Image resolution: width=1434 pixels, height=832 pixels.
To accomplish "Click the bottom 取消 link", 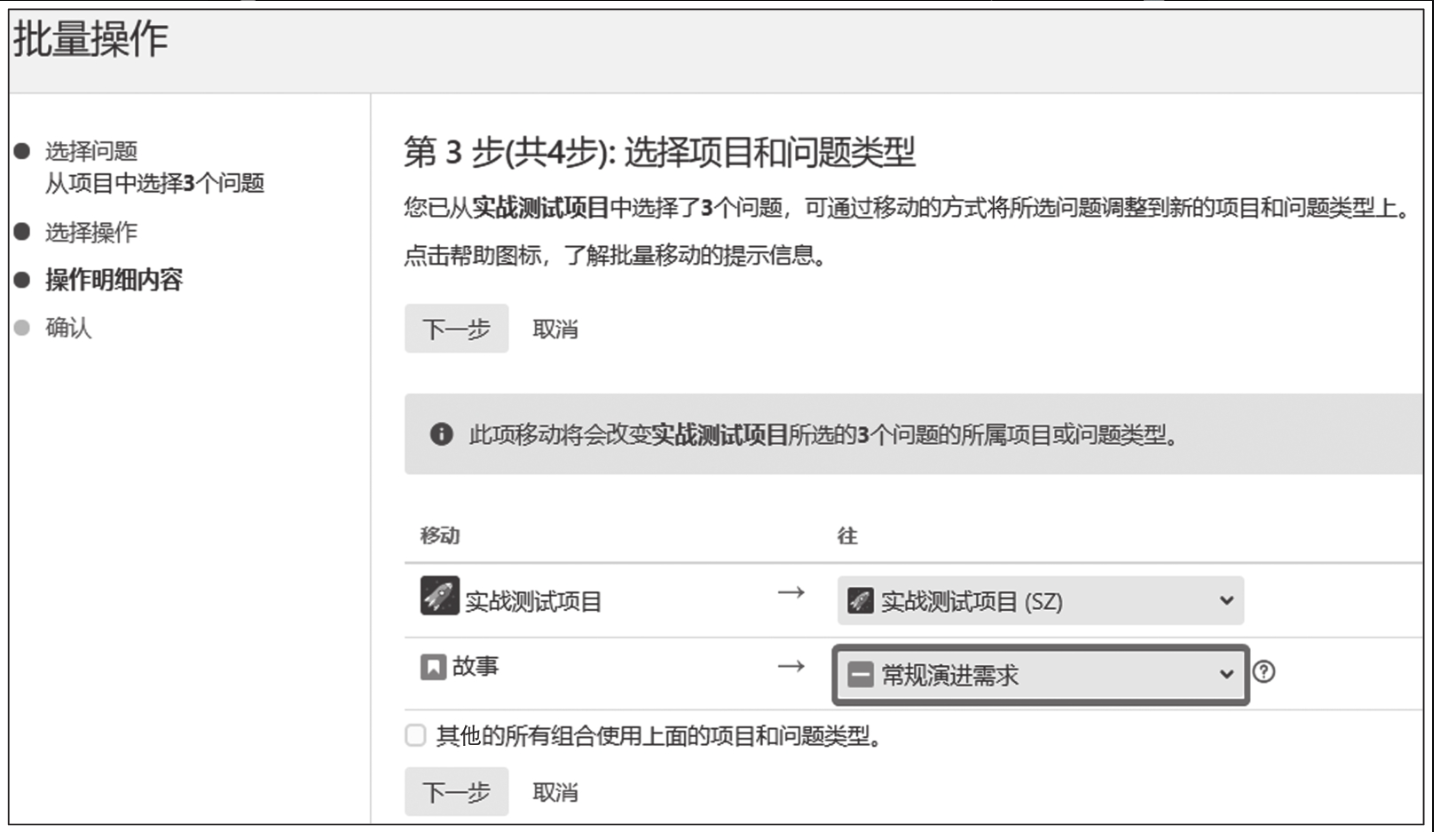I will click(x=555, y=792).
